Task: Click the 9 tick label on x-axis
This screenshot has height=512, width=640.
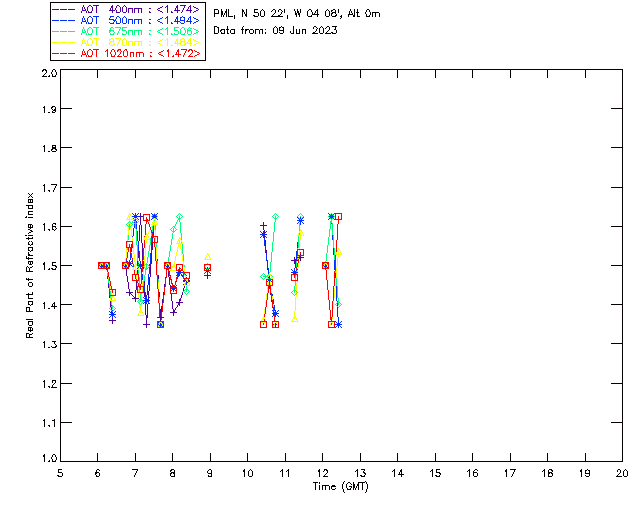Action: pyautogui.click(x=210, y=473)
